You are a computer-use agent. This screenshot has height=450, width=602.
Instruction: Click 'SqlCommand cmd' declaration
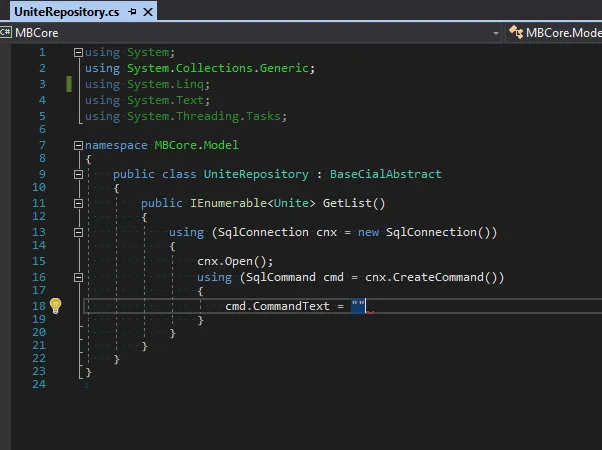294,277
